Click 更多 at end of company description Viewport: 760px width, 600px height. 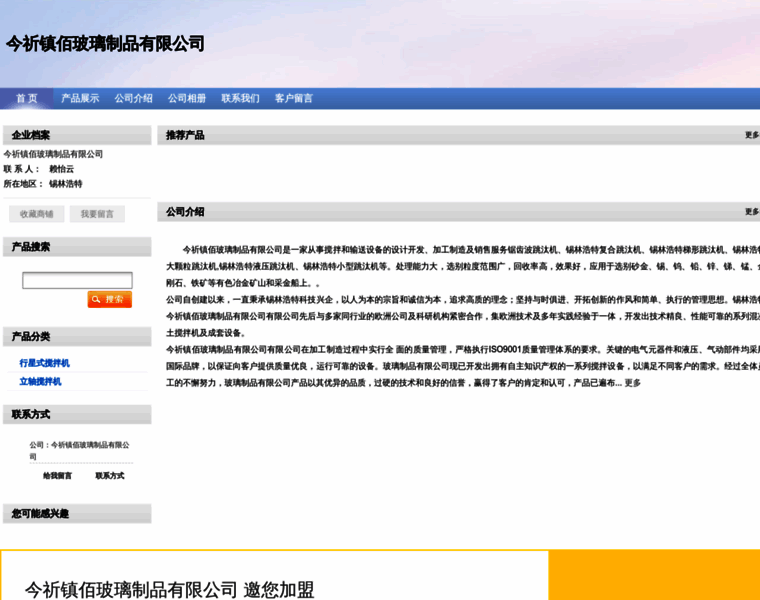pyautogui.click(x=633, y=383)
